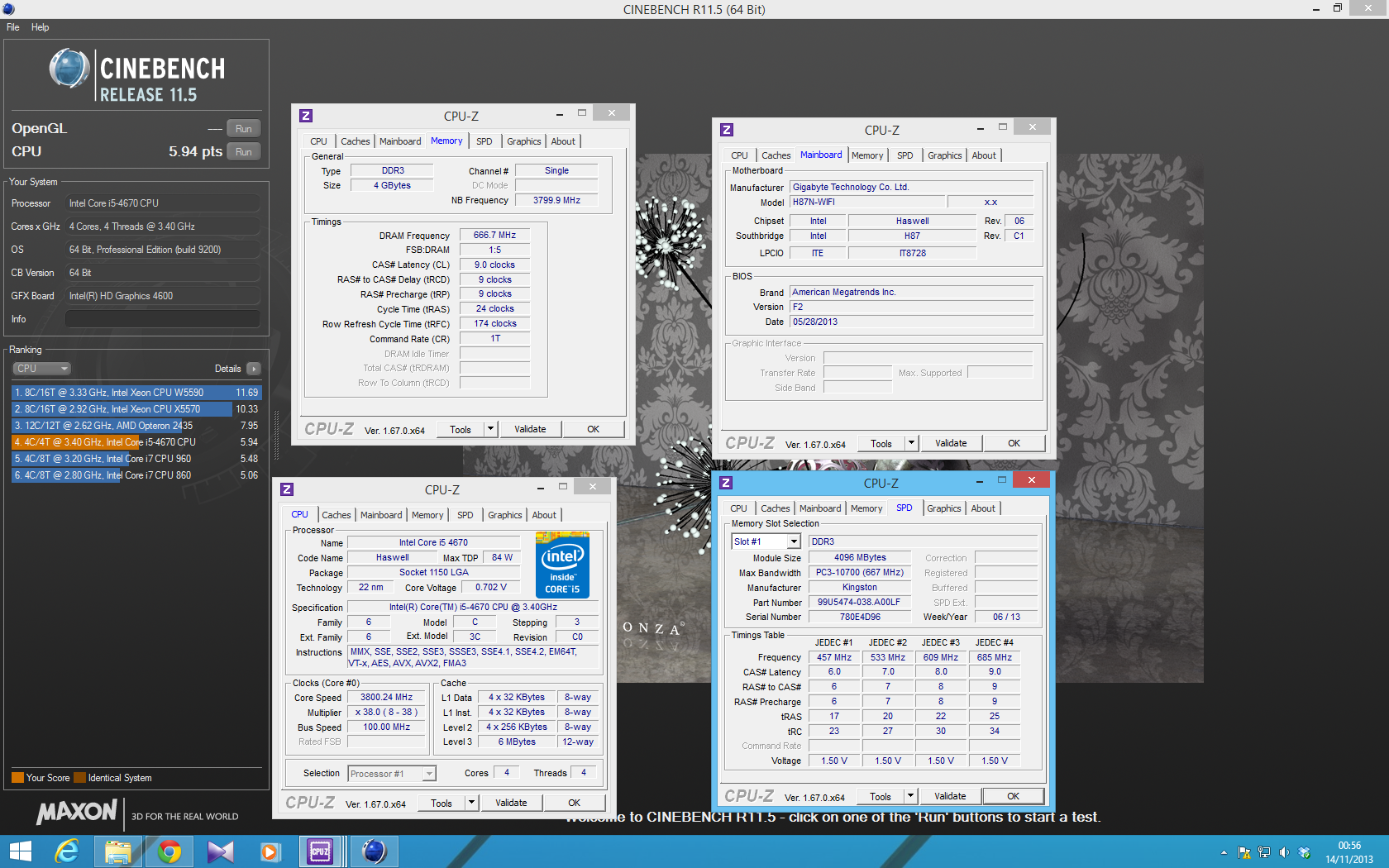Click the Z icon of CPU-Z SPD window
The width and height of the screenshot is (1389, 868).
point(726,483)
